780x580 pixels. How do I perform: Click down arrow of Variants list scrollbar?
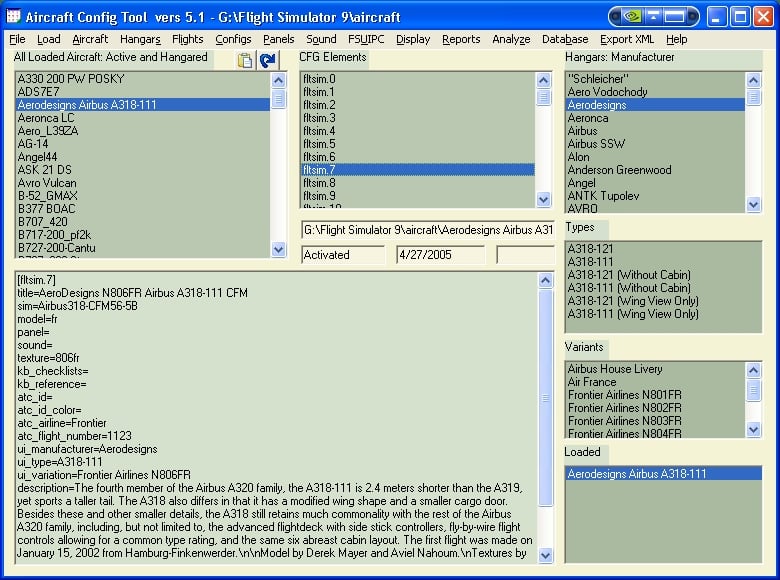(753, 429)
